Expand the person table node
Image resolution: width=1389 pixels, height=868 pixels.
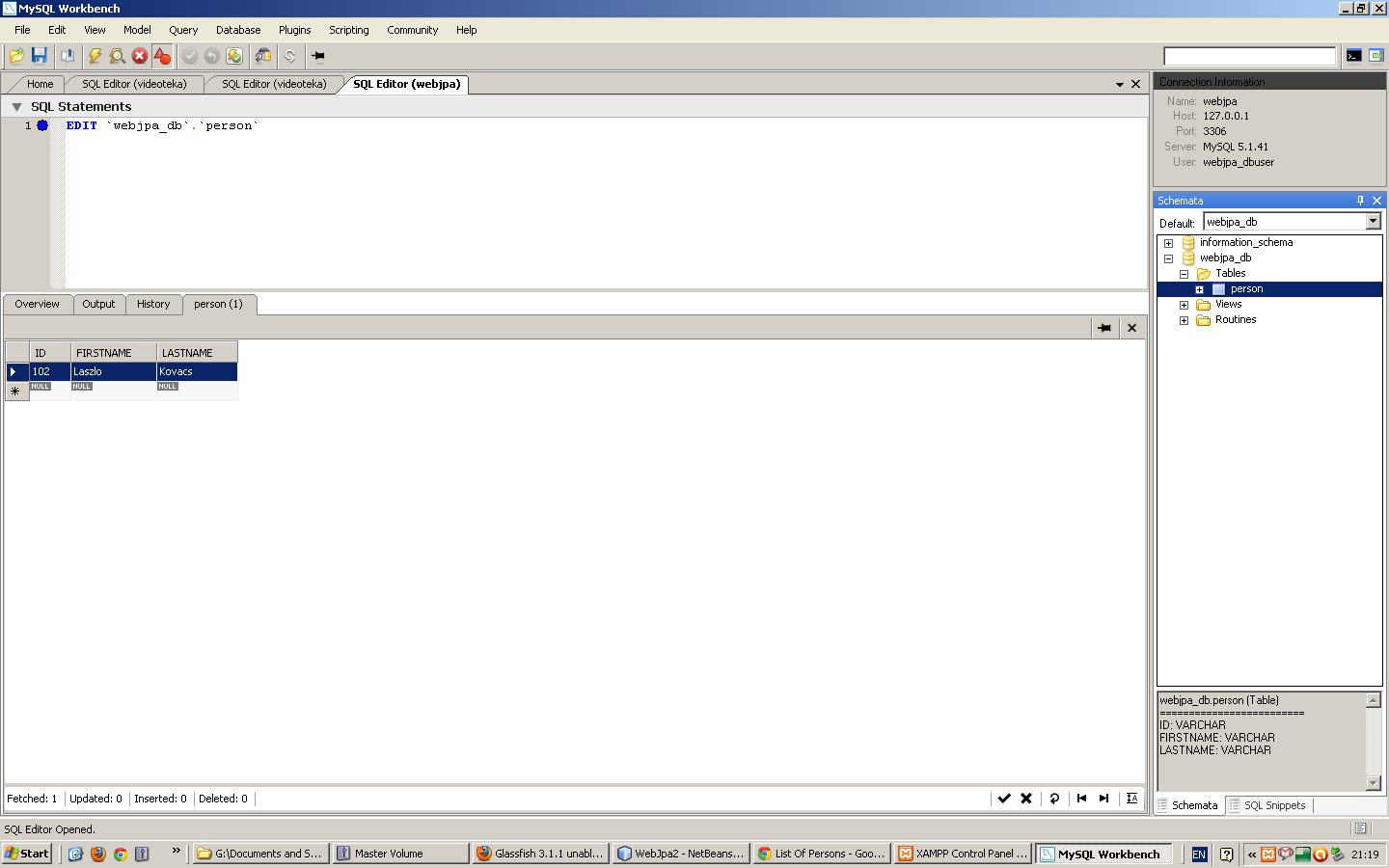[1199, 289]
